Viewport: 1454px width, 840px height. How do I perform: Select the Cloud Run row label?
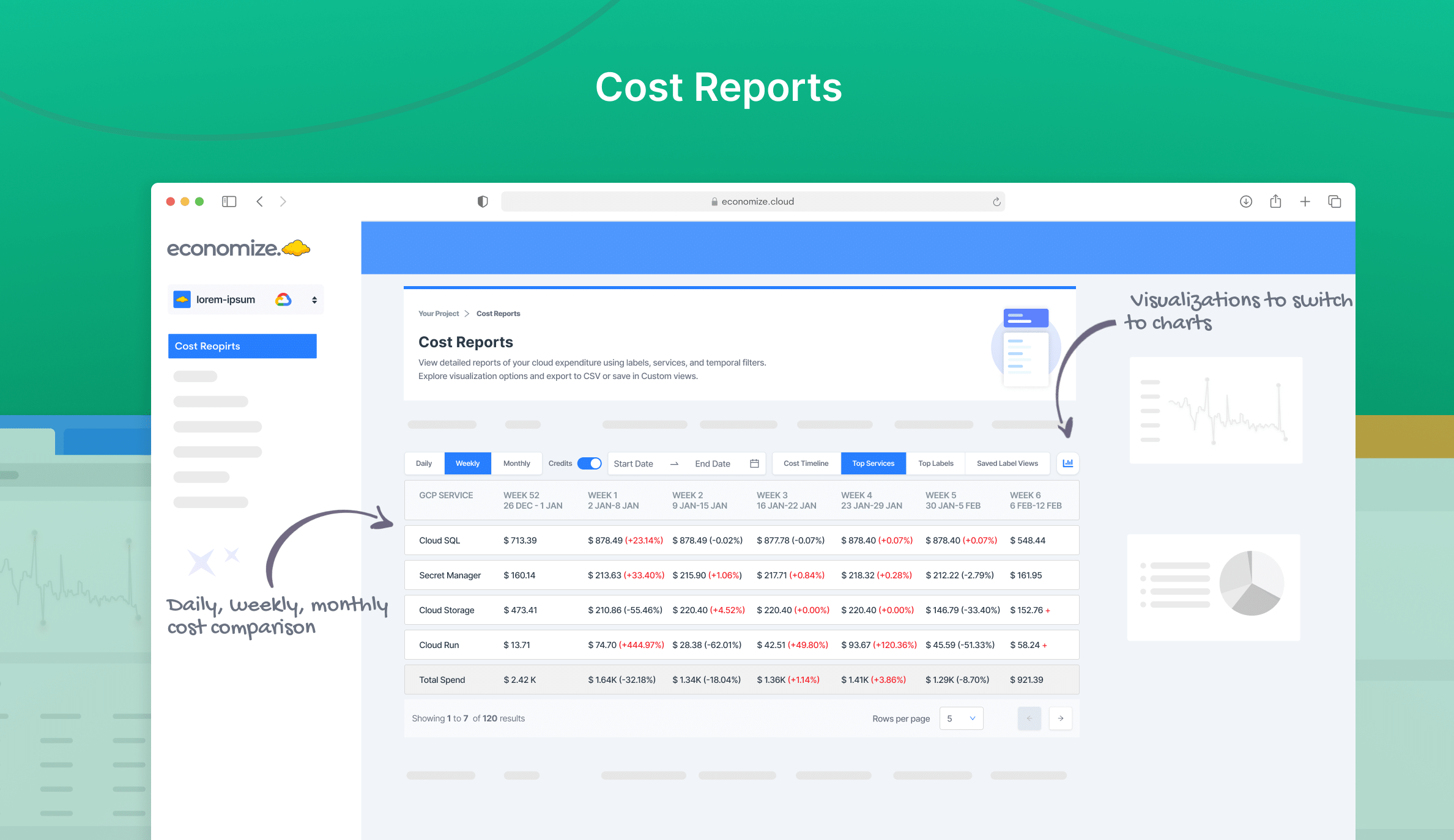(439, 645)
